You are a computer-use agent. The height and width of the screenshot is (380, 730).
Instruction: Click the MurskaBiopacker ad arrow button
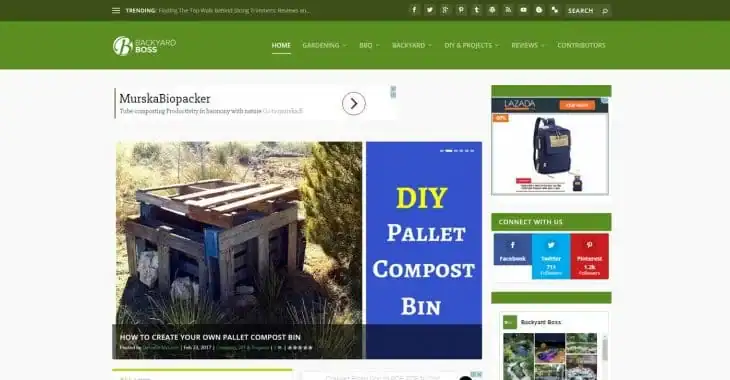coord(354,103)
